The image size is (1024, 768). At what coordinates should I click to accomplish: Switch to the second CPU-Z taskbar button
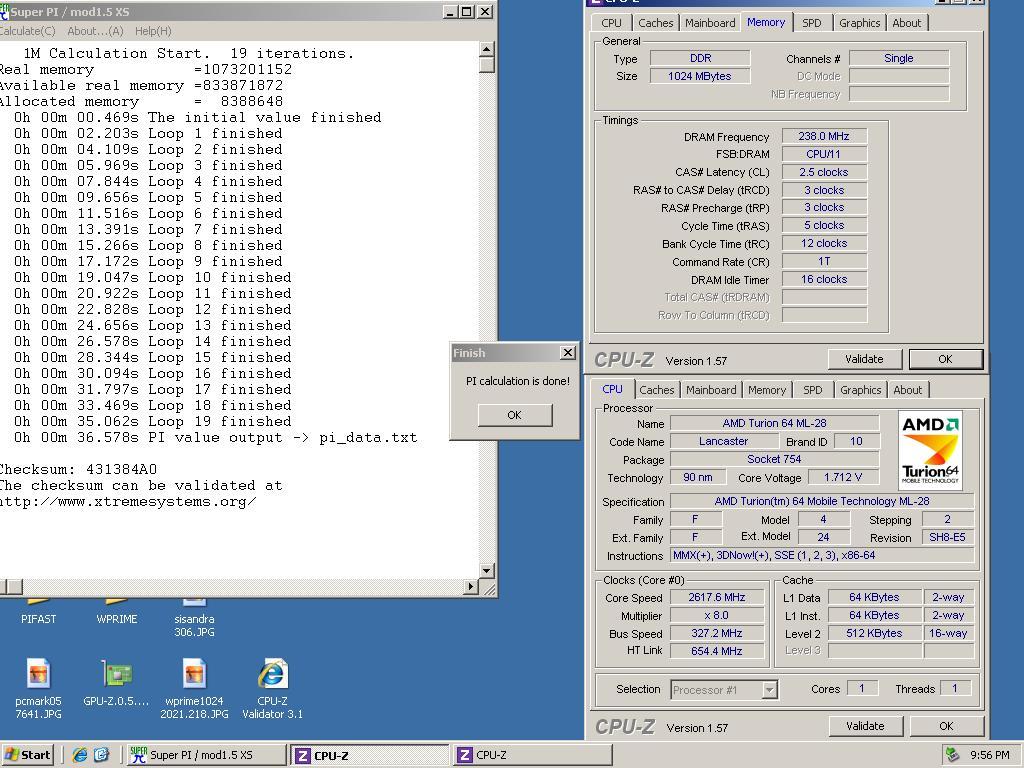pyautogui.click(x=532, y=755)
